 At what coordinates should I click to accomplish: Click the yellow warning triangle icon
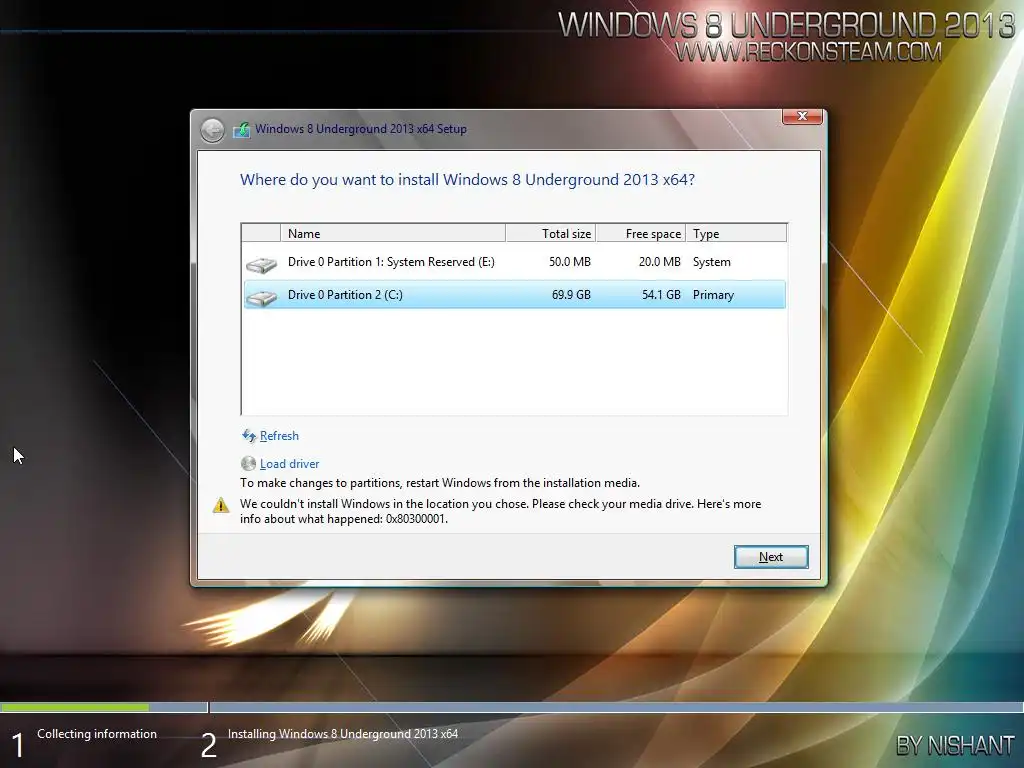pyautogui.click(x=221, y=505)
